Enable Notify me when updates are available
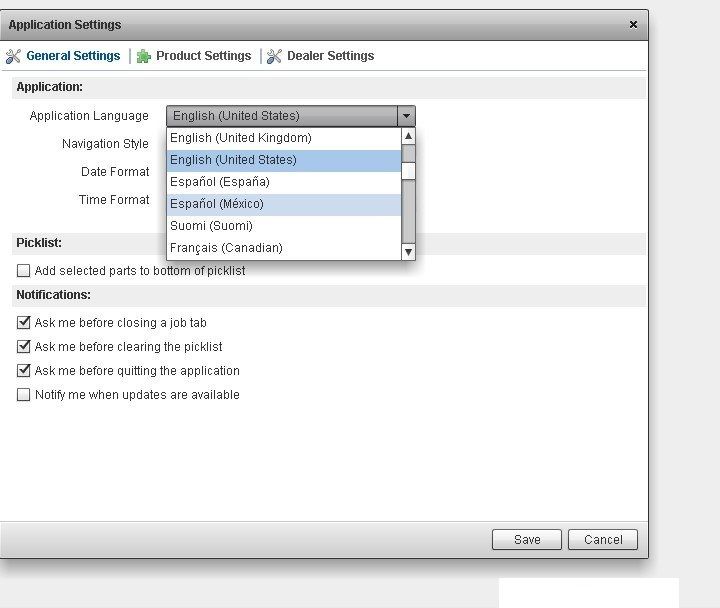 (24, 395)
